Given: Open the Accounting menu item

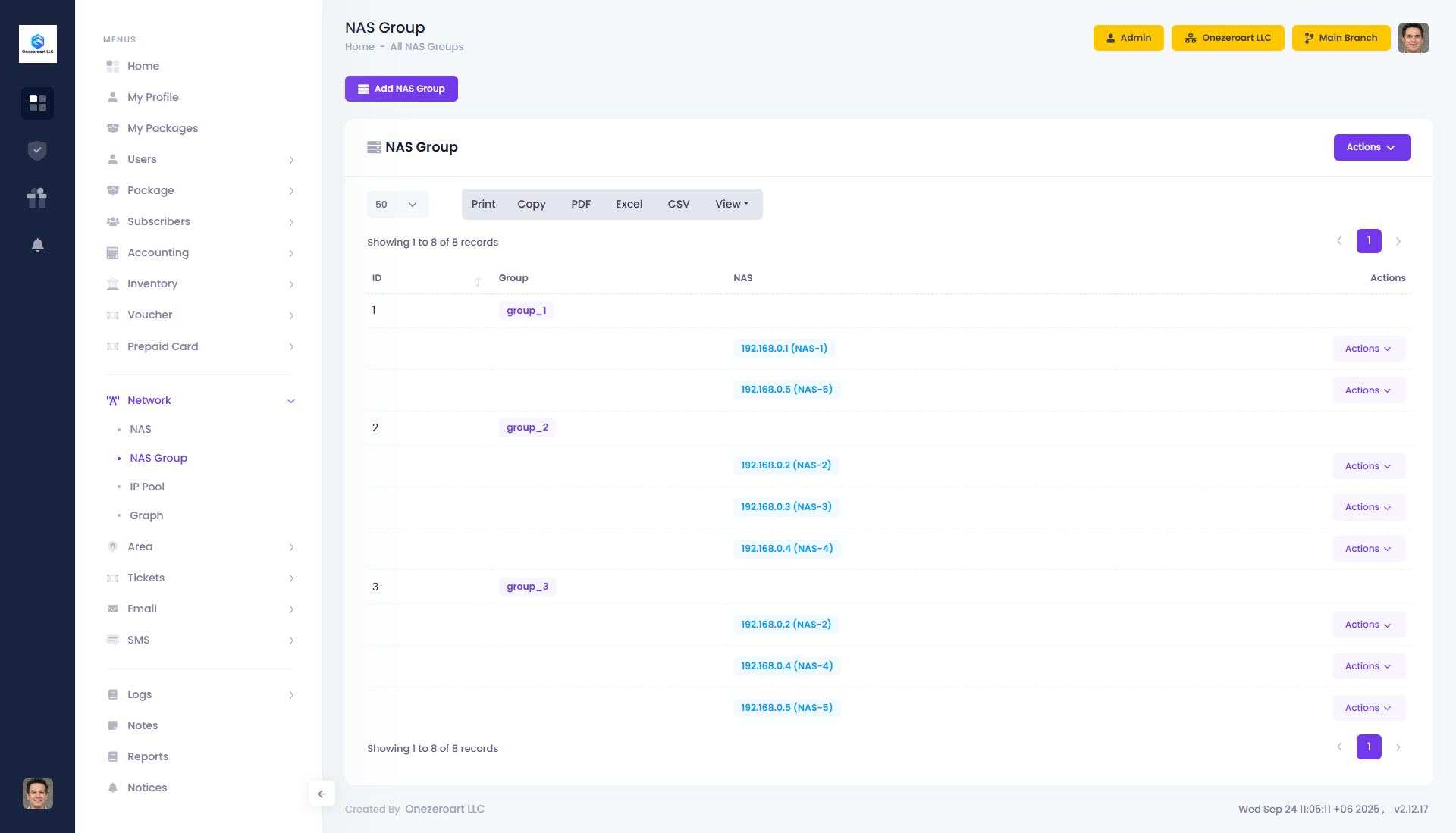Looking at the screenshot, I should pos(158,252).
